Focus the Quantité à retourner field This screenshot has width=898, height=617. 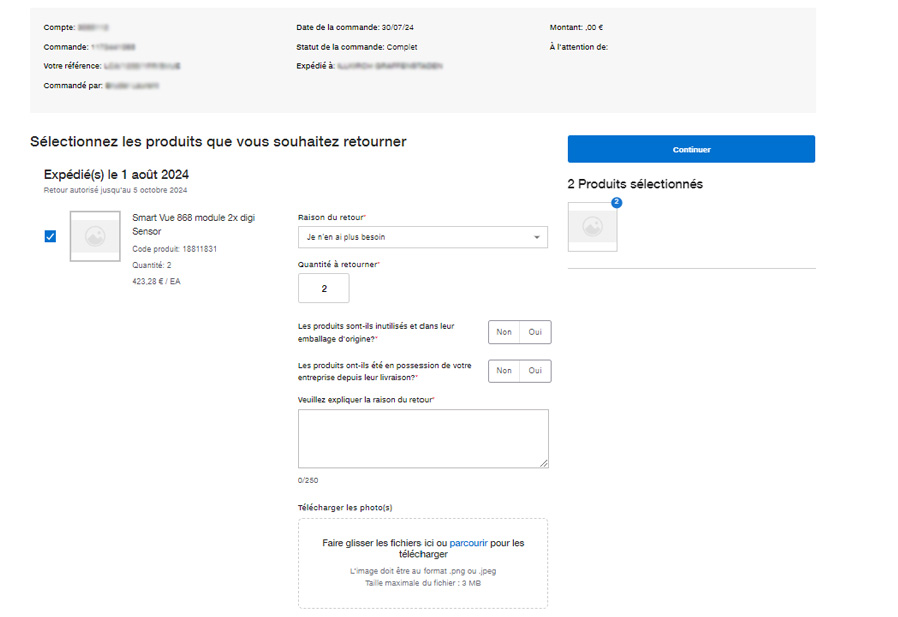[324, 288]
